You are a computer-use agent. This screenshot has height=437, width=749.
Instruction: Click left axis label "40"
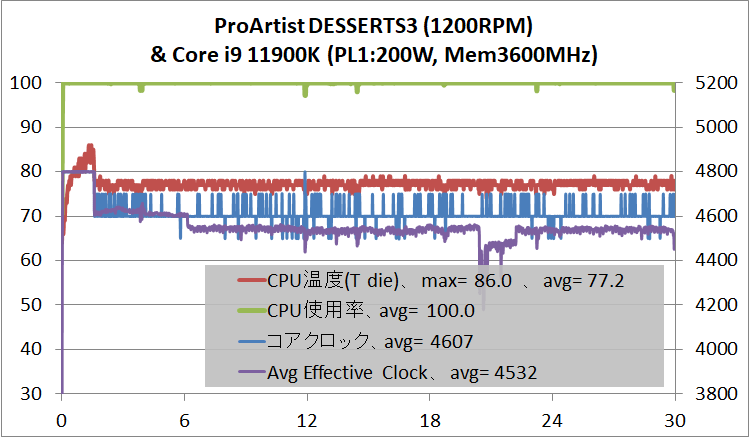click(x=31, y=349)
